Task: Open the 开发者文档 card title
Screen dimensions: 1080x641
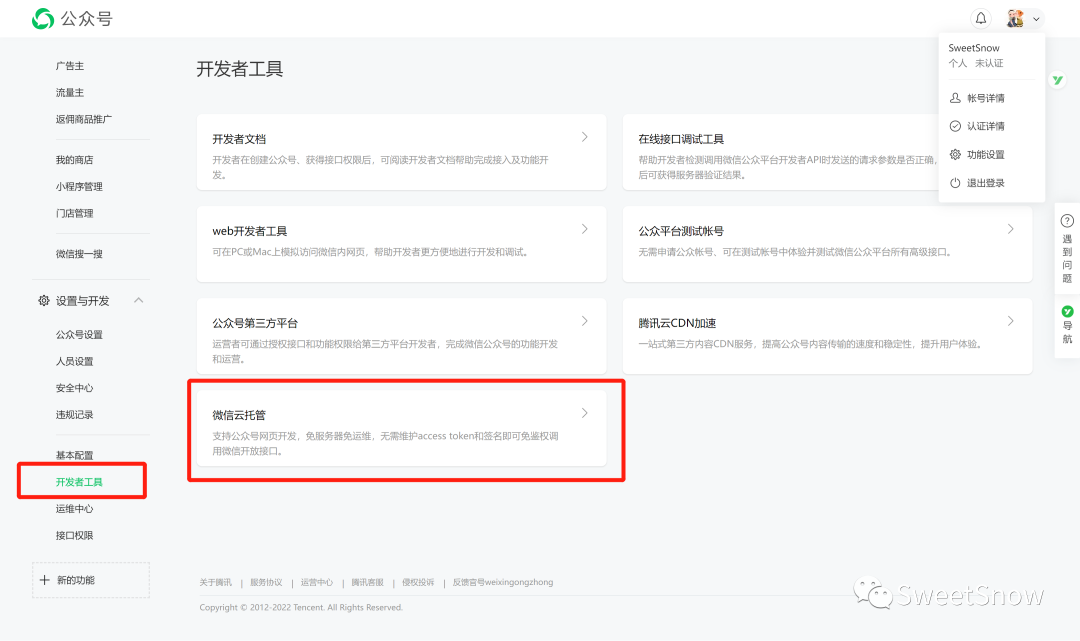Action: coord(239,139)
